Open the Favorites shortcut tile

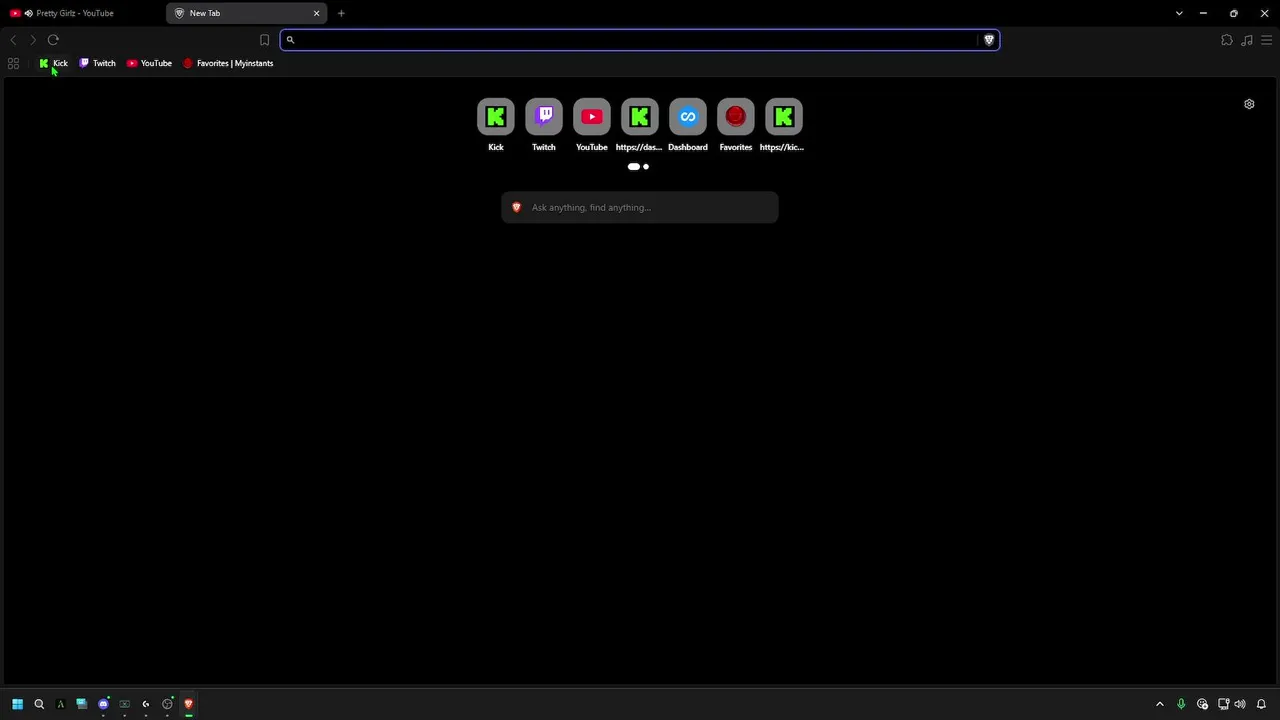point(736,117)
